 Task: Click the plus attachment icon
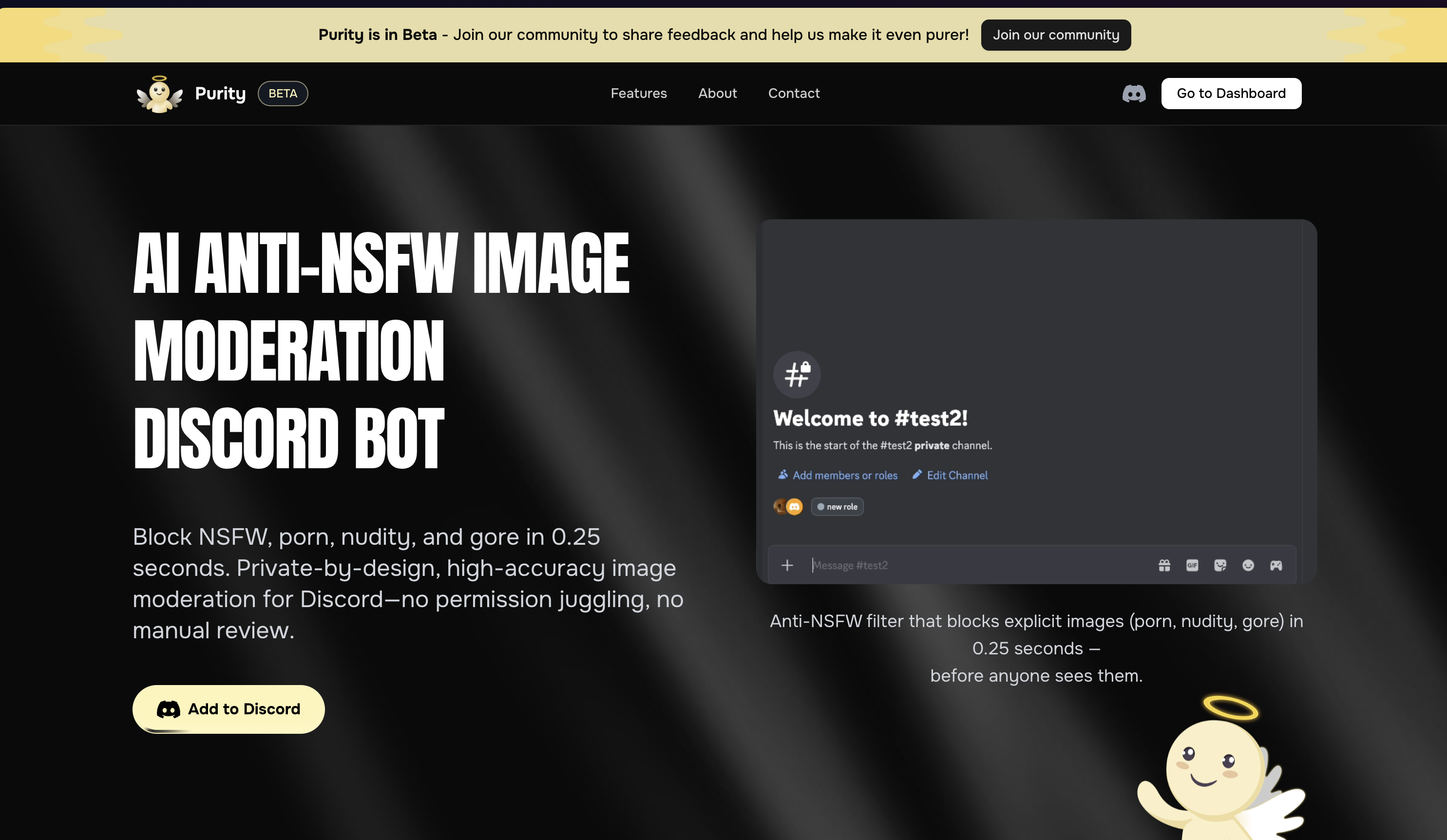(x=787, y=566)
